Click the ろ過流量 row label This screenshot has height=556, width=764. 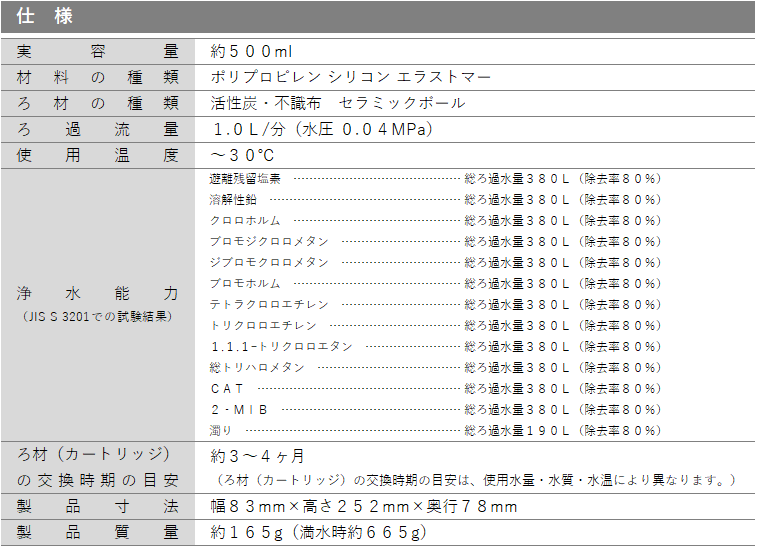coord(98,129)
